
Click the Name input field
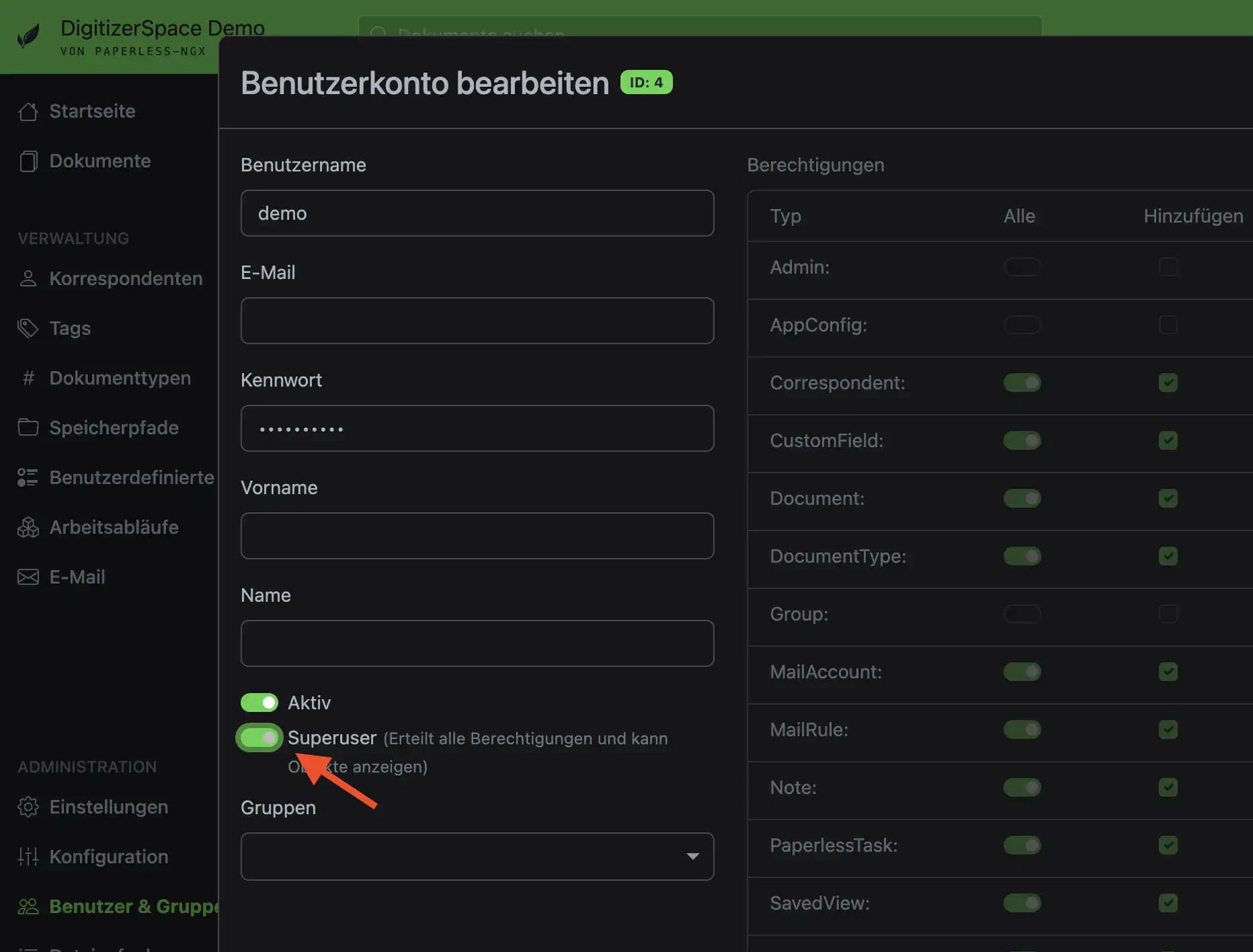click(477, 643)
